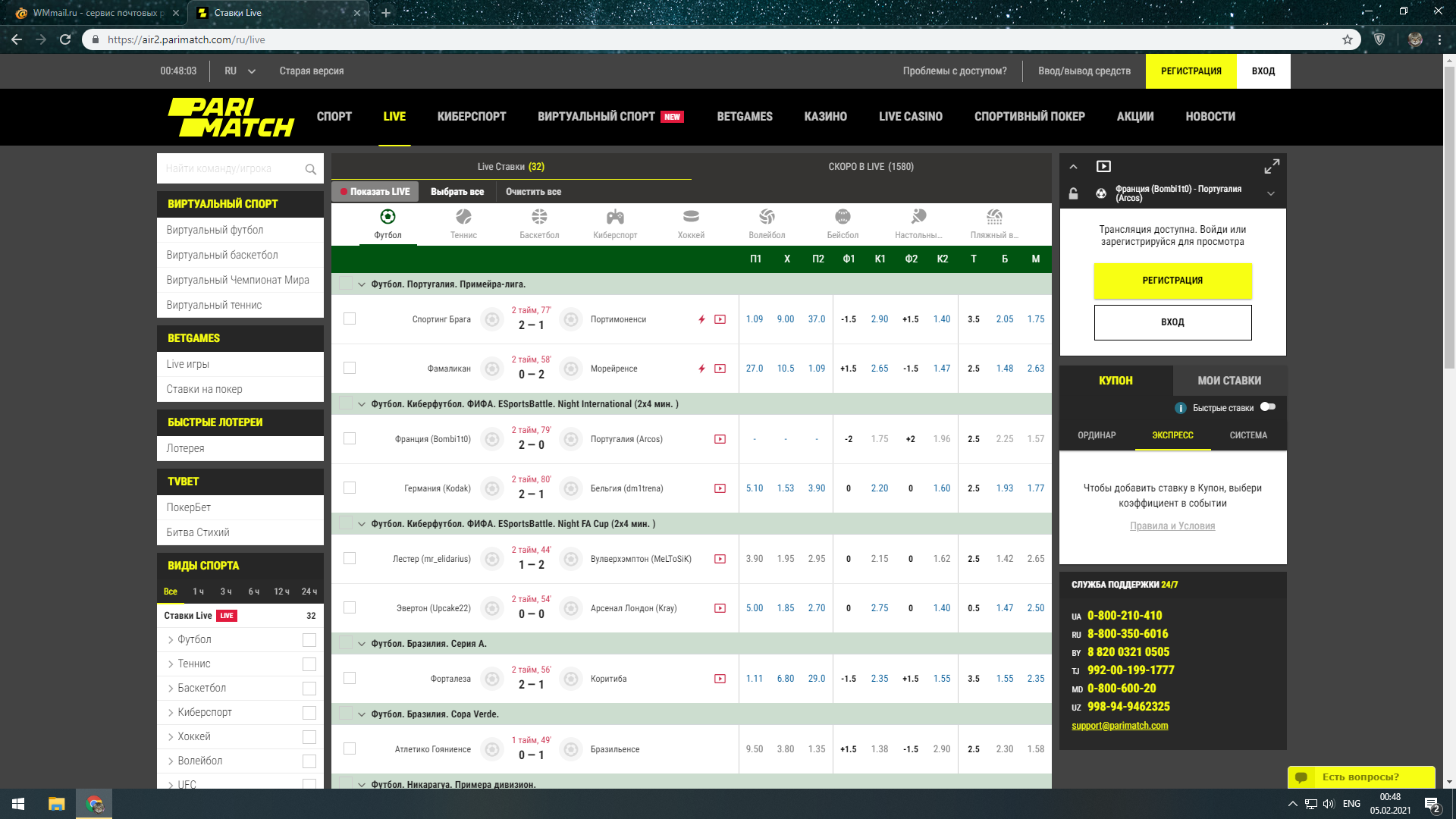
Task: Click the ВХОД button in header
Action: click(1263, 71)
